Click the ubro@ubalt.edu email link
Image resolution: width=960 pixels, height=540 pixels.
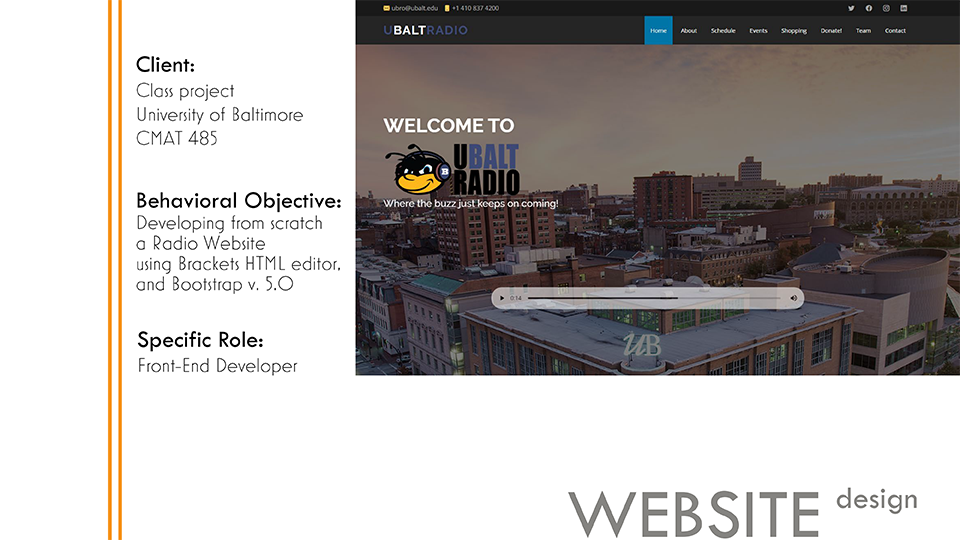tap(414, 8)
